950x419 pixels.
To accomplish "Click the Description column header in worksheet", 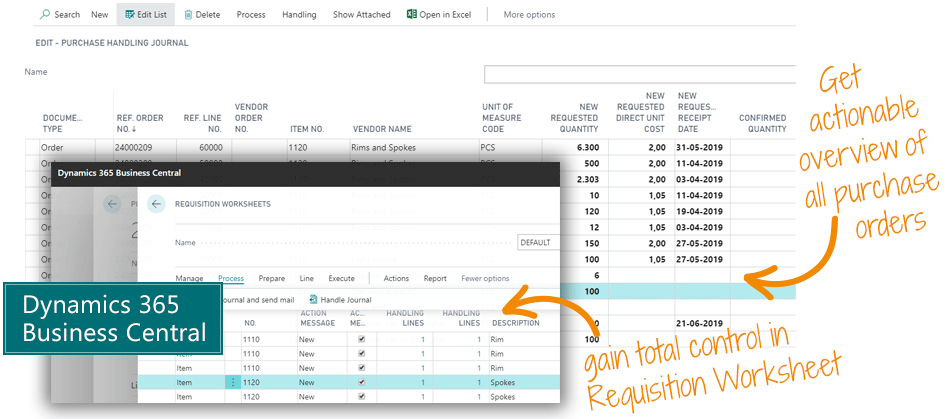I will [516, 323].
